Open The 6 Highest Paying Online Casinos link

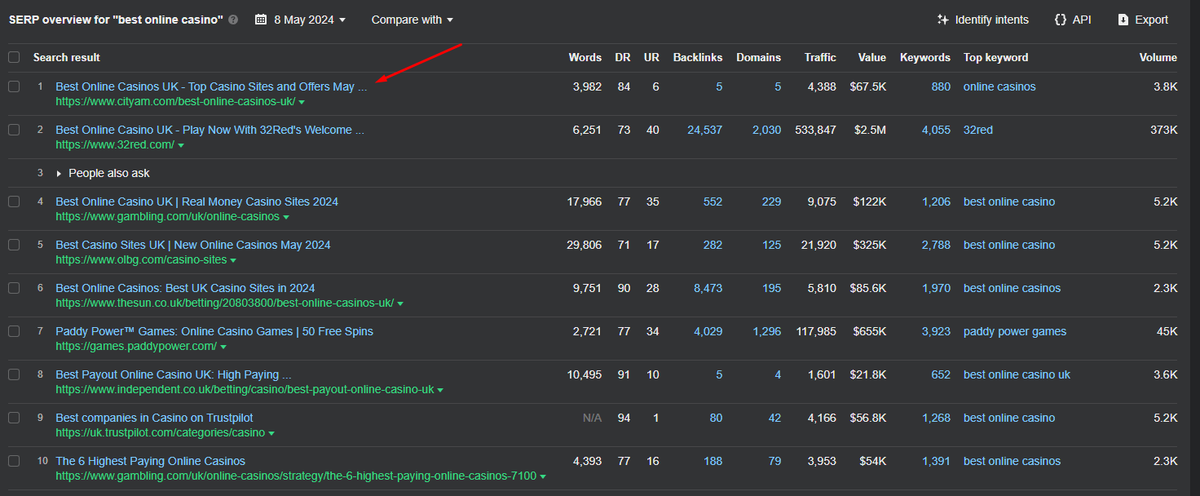[150, 461]
